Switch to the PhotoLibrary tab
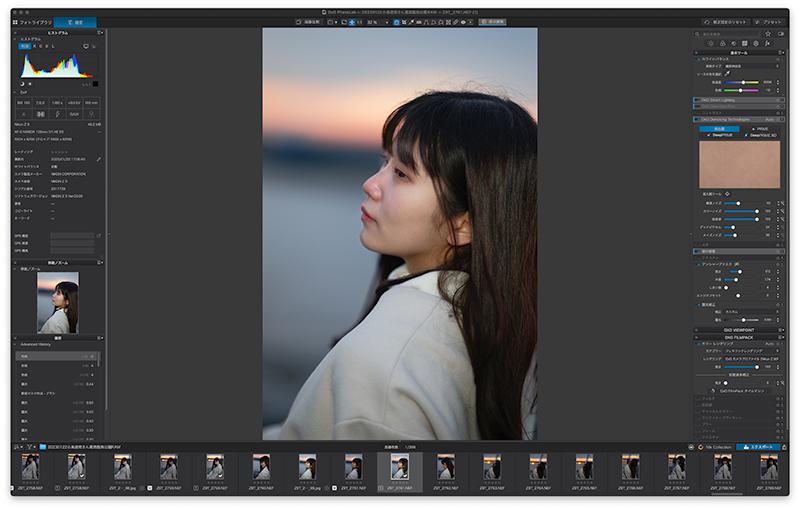800x509 pixels. (x=32, y=21)
